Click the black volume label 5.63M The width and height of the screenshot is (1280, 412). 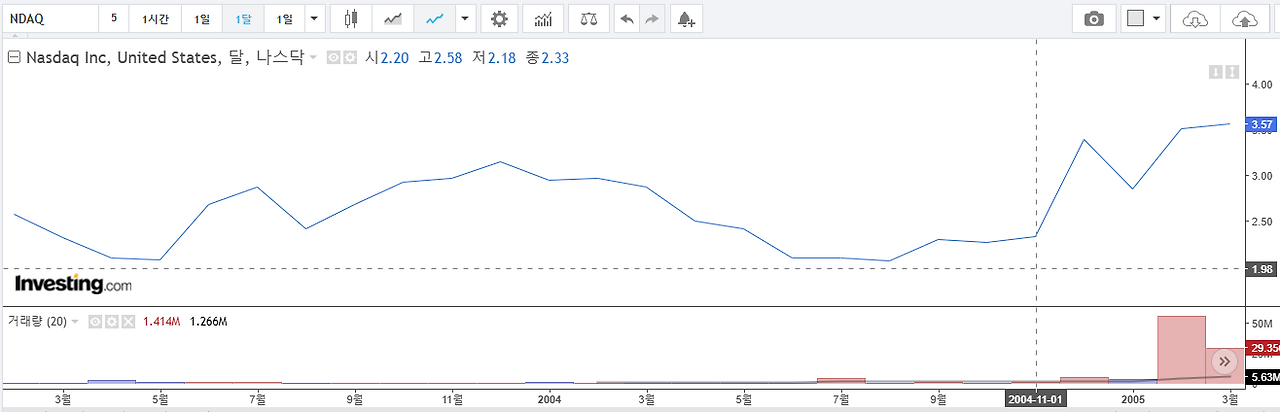click(1263, 377)
